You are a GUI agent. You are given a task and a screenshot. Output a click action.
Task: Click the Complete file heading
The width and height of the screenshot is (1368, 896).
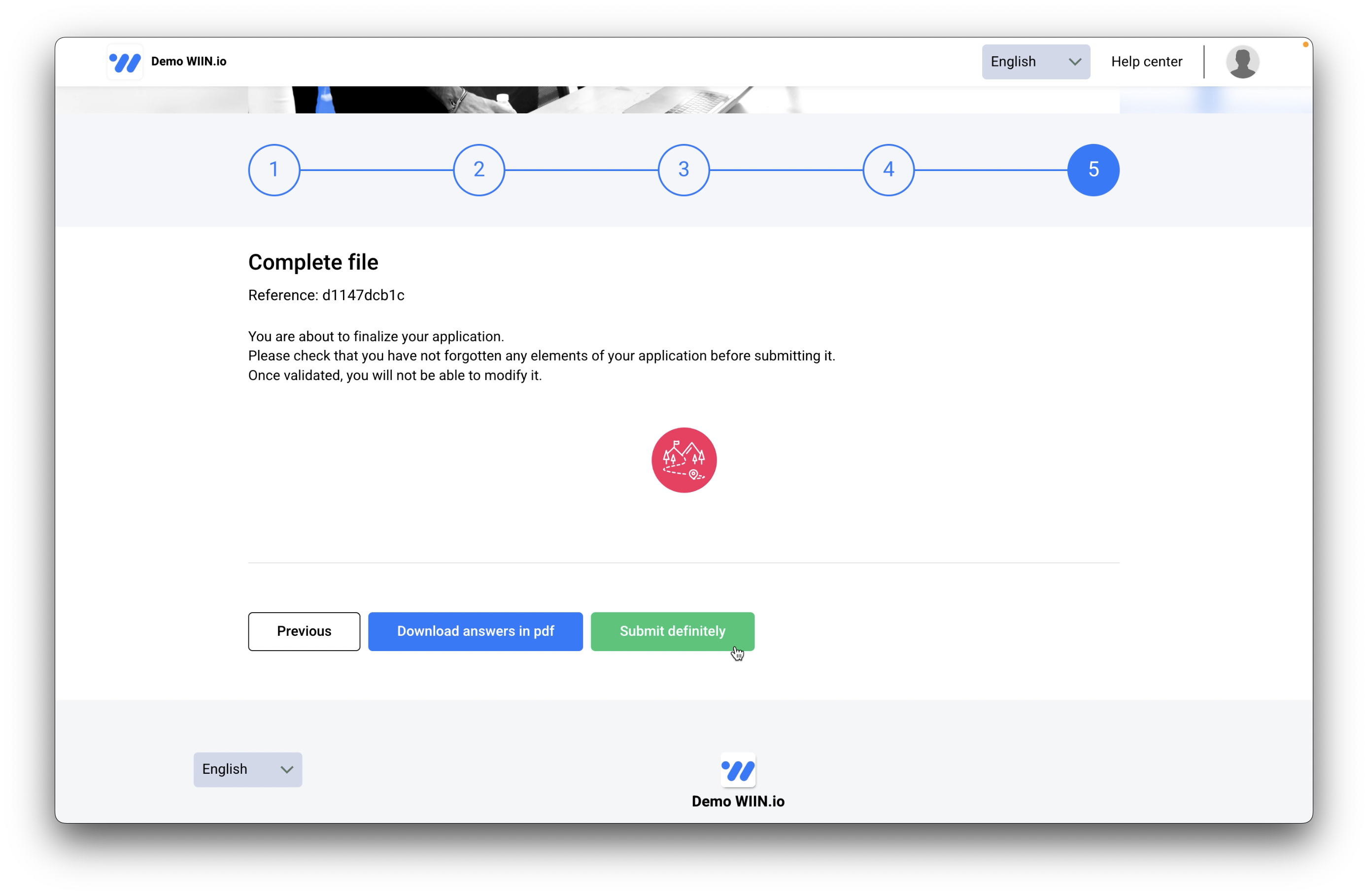(x=313, y=262)
